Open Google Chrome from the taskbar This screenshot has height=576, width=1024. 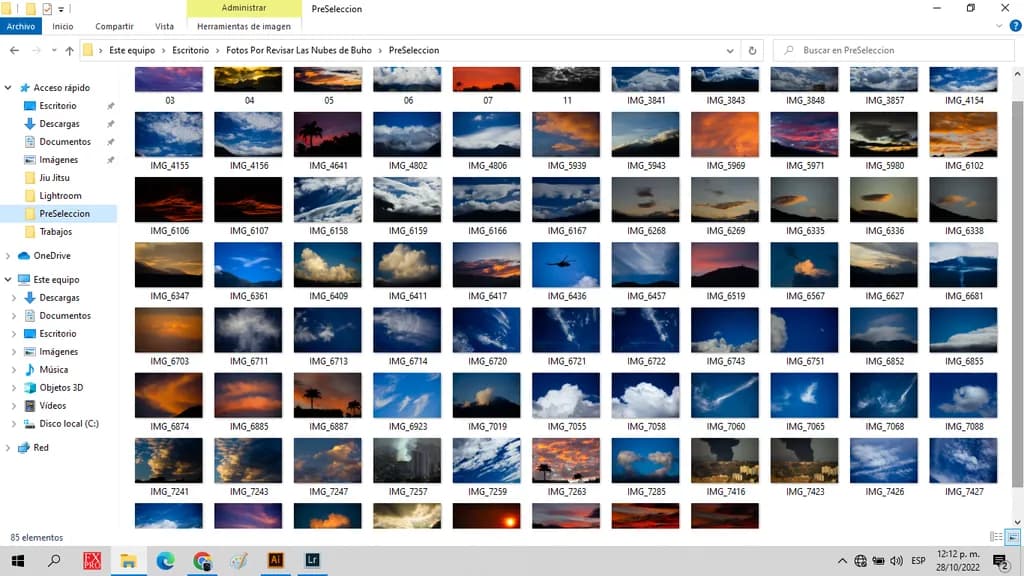(x=202, y=560)
